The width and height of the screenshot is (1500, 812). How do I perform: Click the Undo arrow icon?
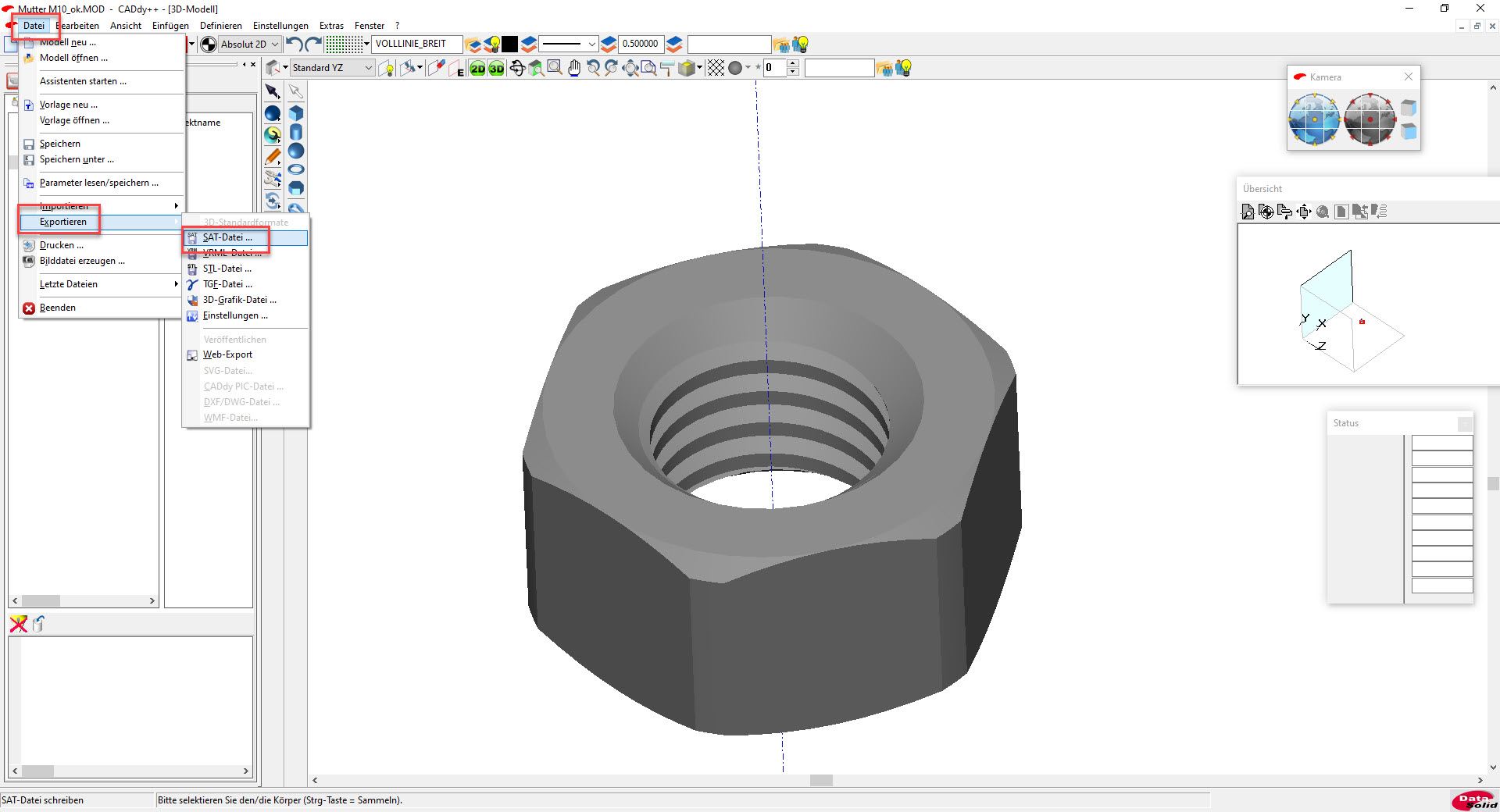click(295, 45)
